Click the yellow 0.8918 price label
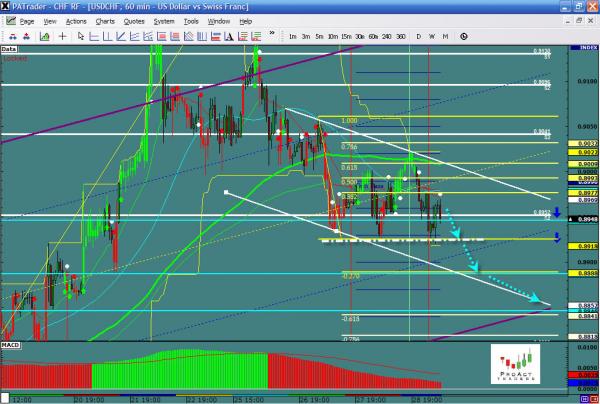The image size is (600, 404). 588,245
